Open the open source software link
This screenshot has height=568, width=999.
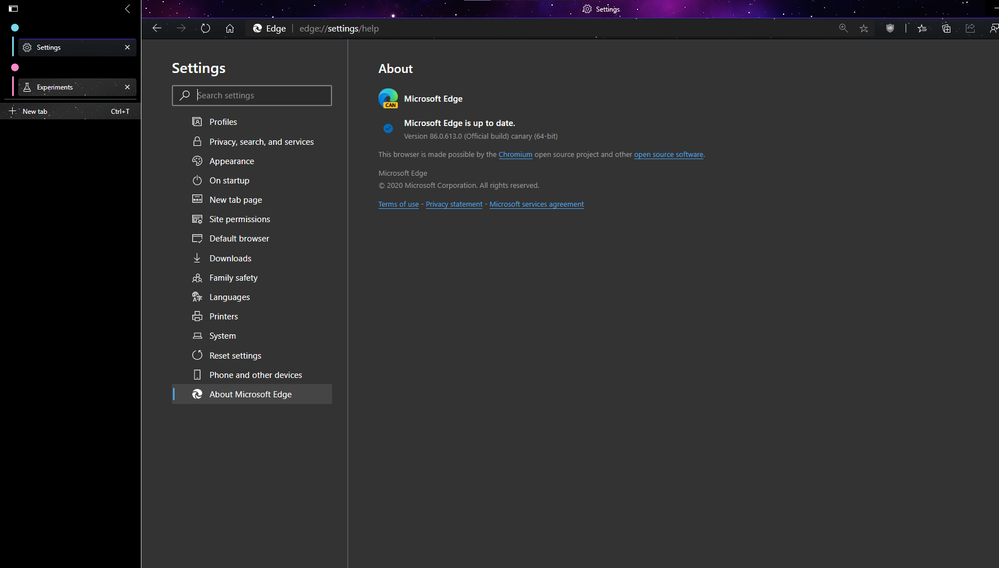click(x=668, y=154)
